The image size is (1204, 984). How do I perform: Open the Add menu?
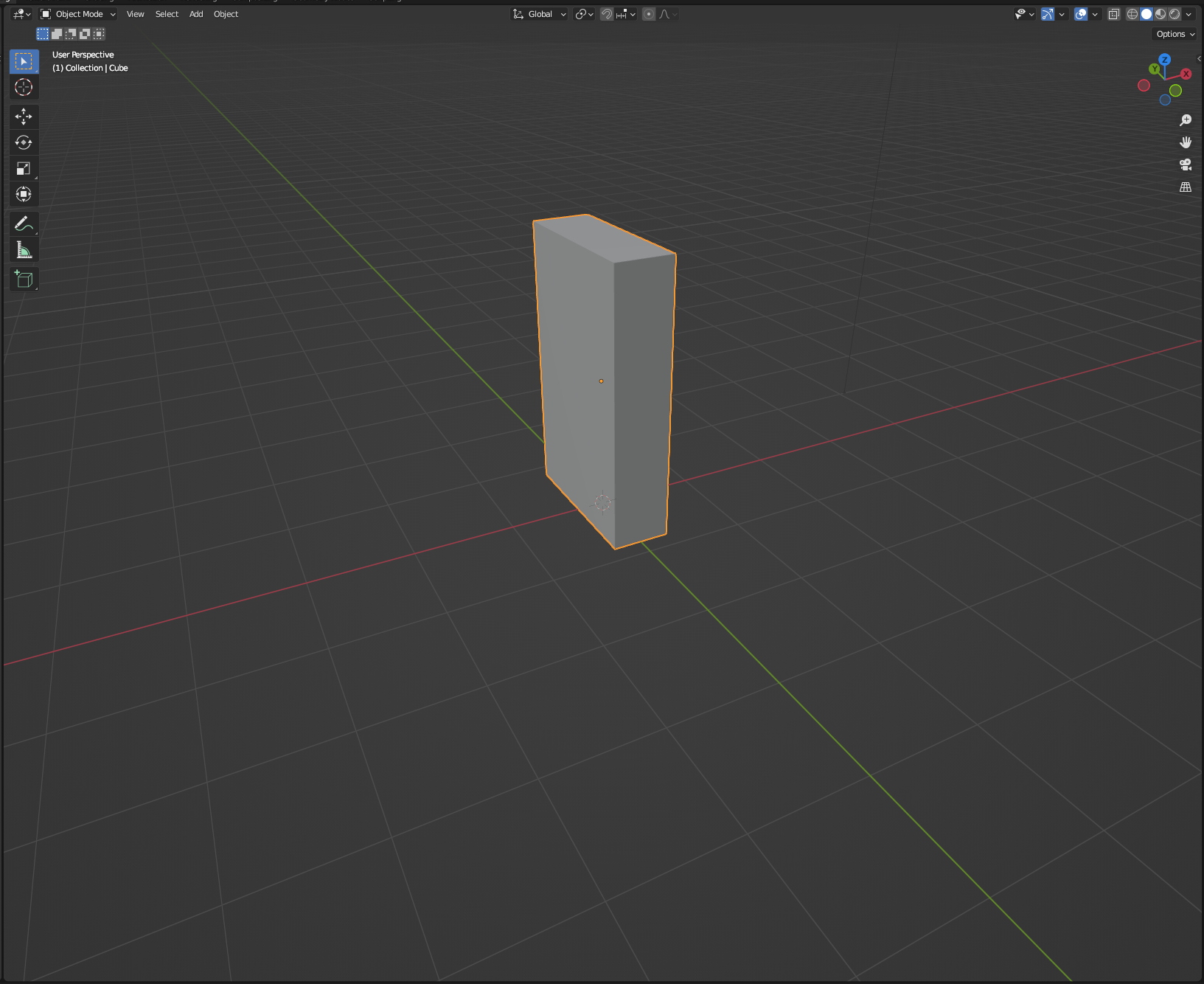point(196,14)
